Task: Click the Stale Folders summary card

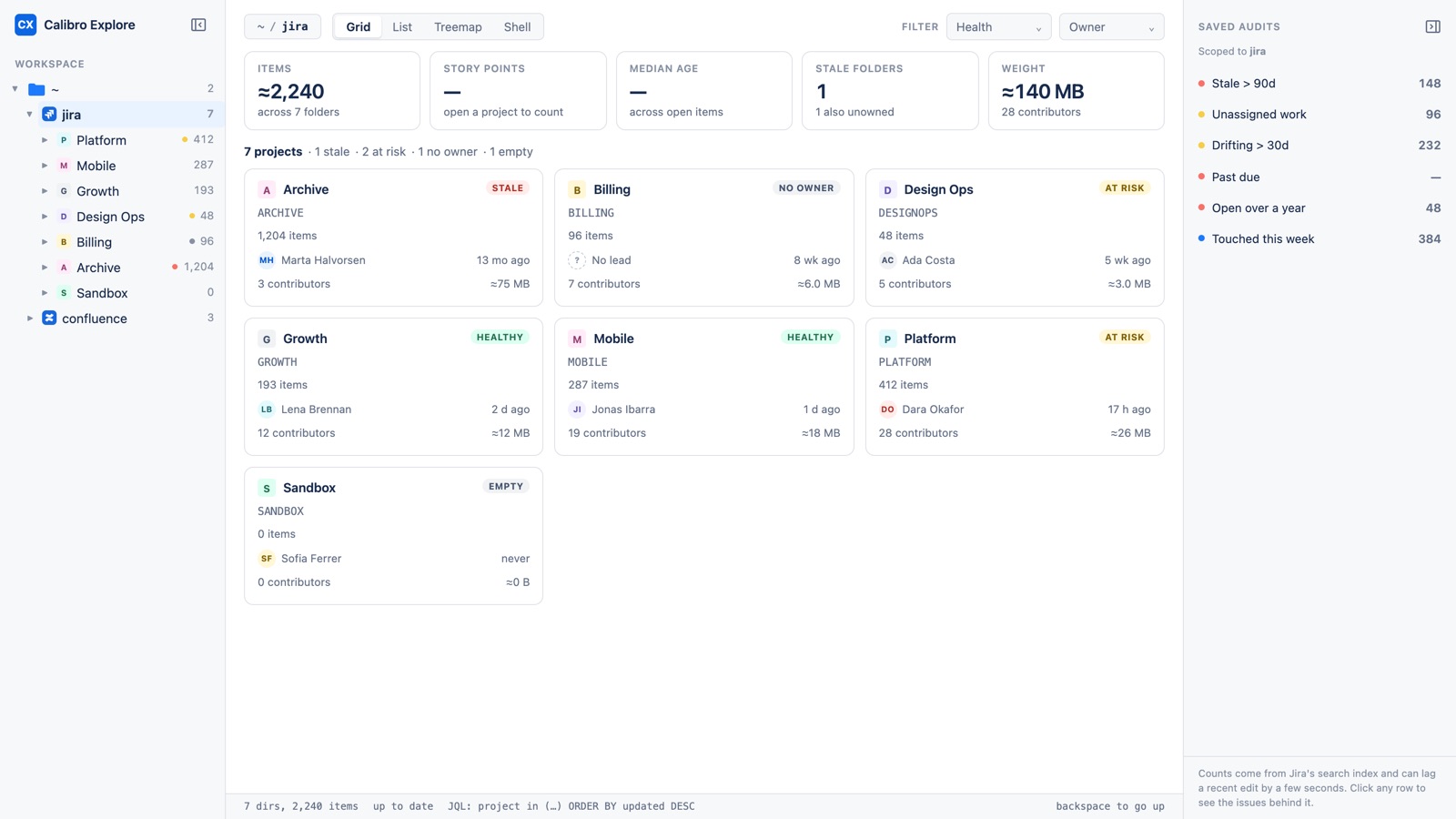Action: [890, 91]
